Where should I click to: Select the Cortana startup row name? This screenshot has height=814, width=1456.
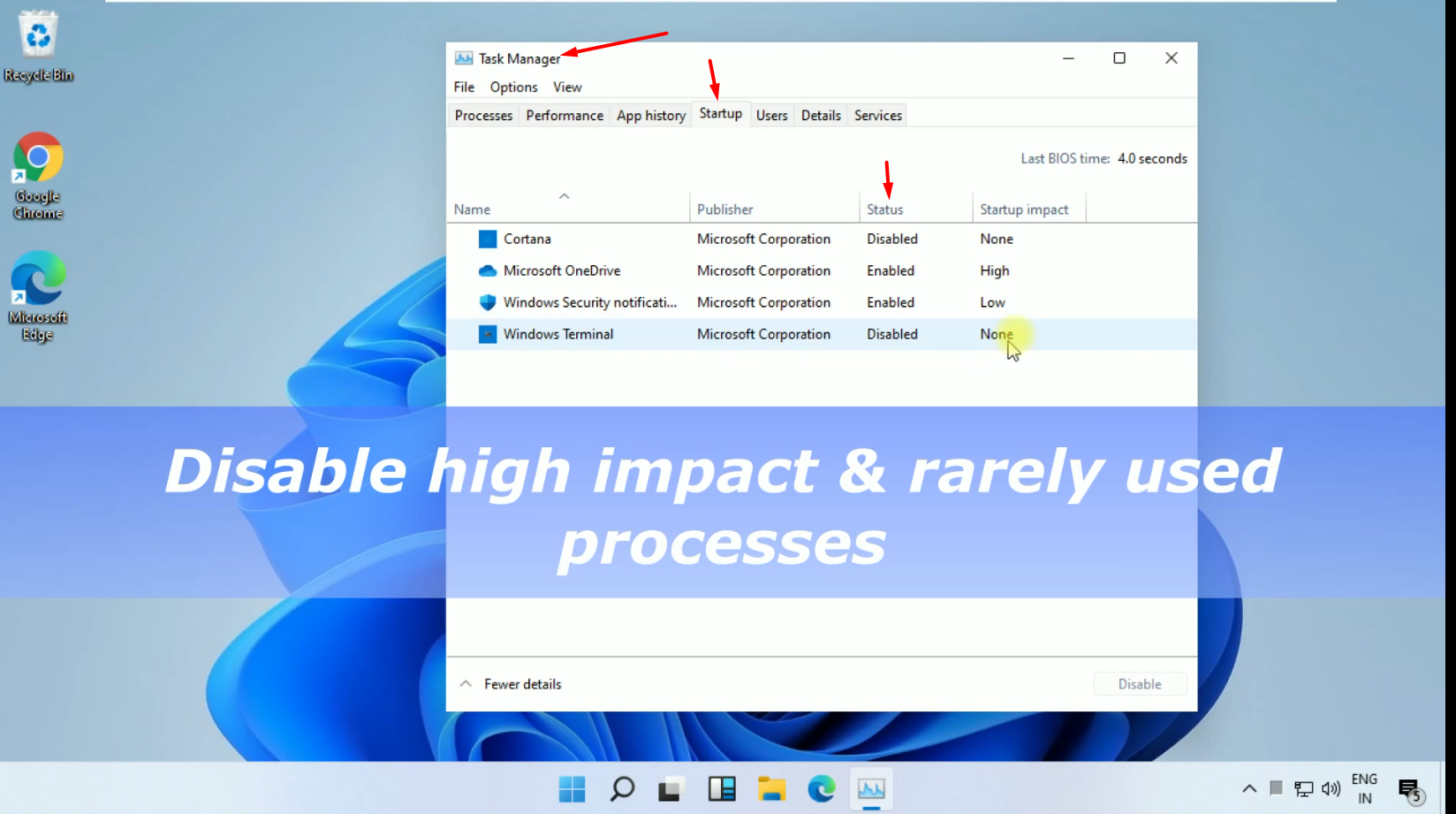click(527, 239)
